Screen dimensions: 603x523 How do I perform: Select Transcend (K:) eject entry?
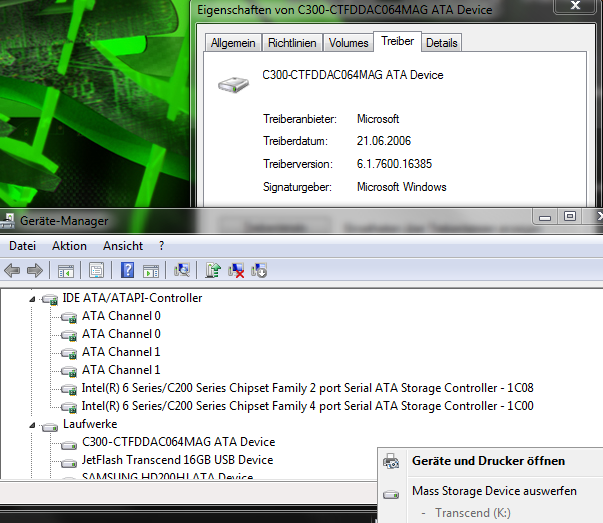coord(473,513)
